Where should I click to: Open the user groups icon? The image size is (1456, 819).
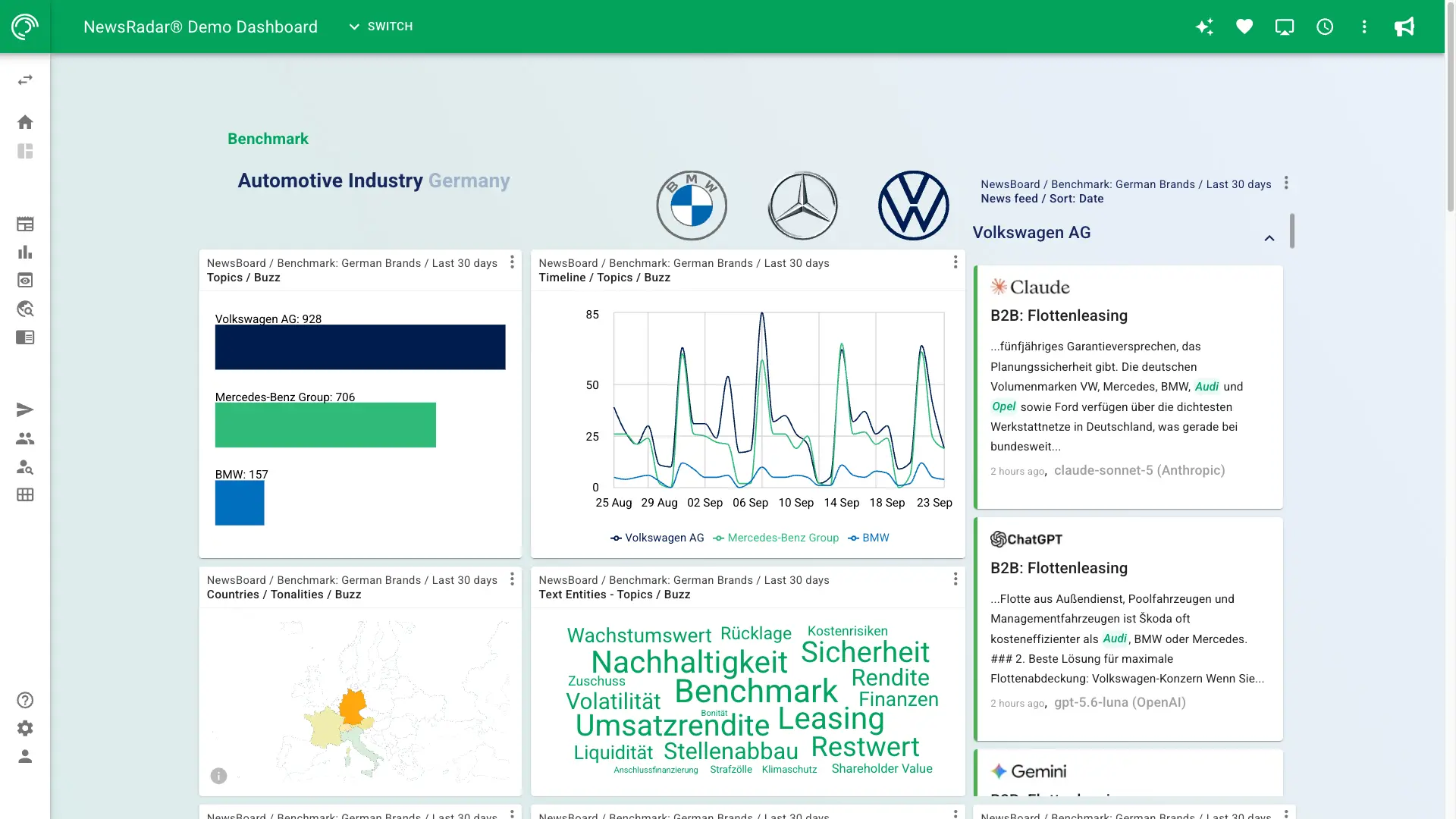[x=25, y=438]
